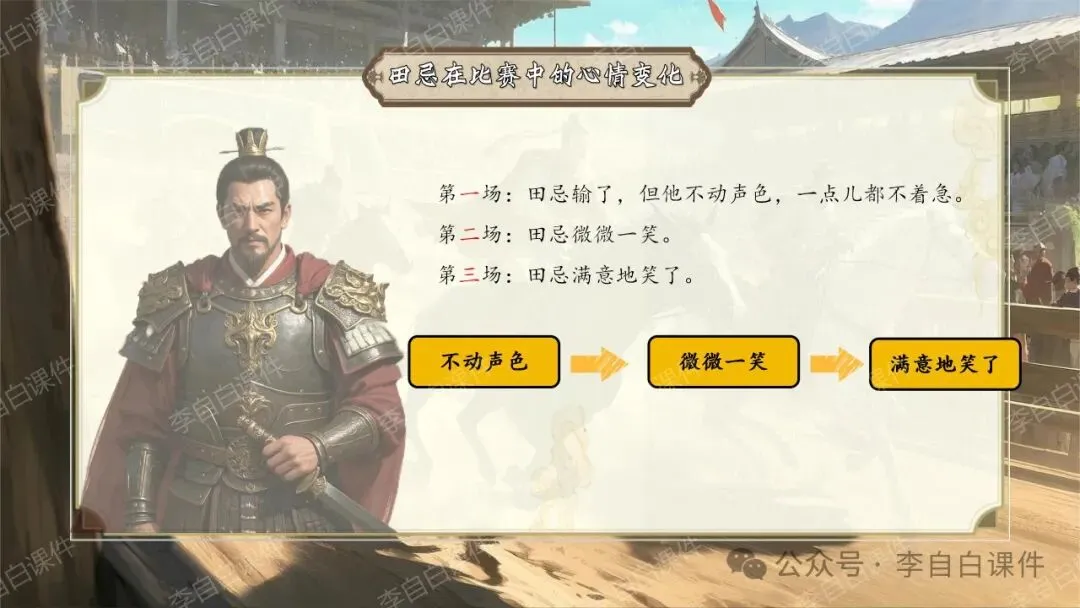Click the text line 第一场
Screen dimensions: 1080x608
click(703, 193)
